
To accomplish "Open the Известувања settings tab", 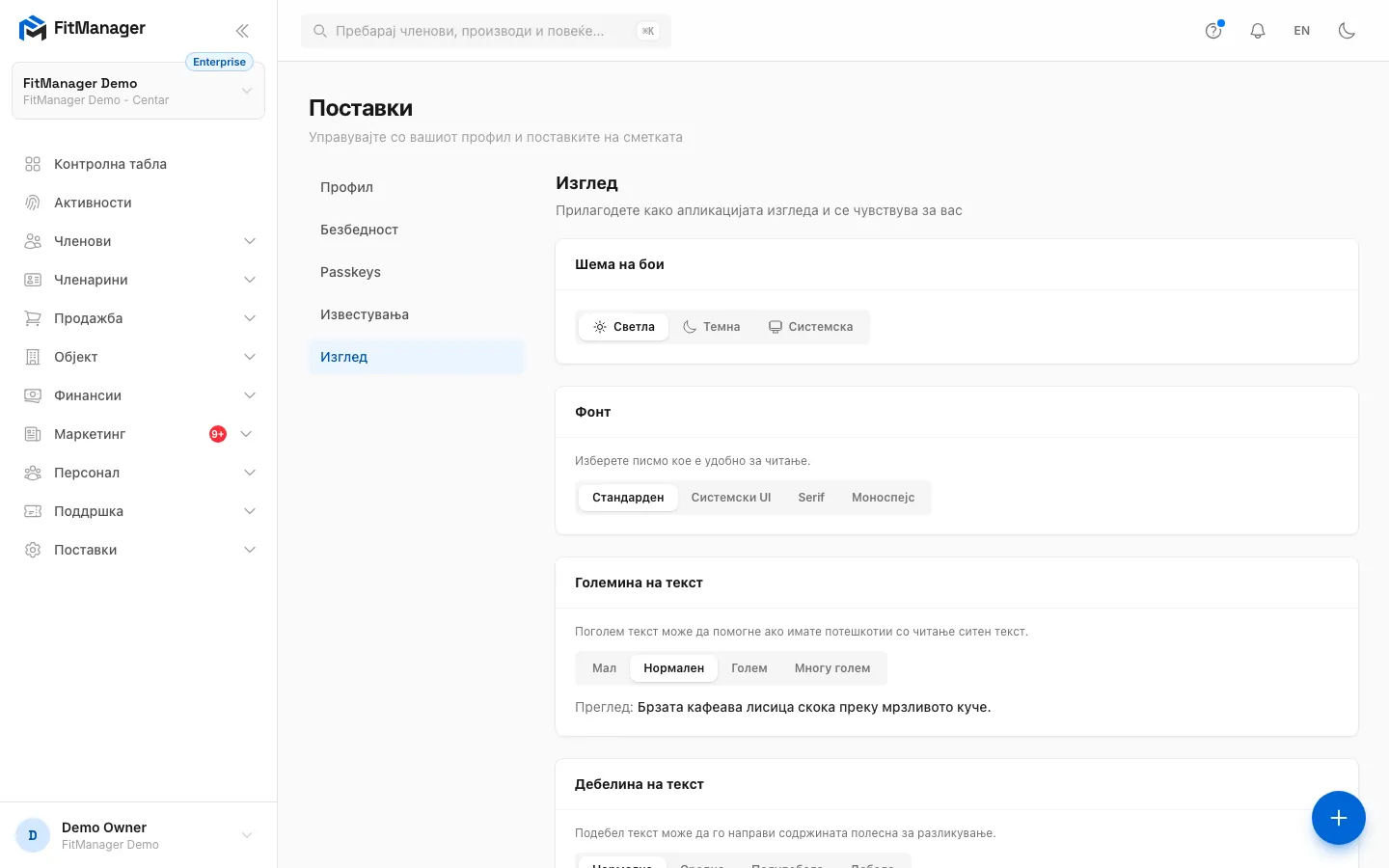I will (x=417, y=314).
